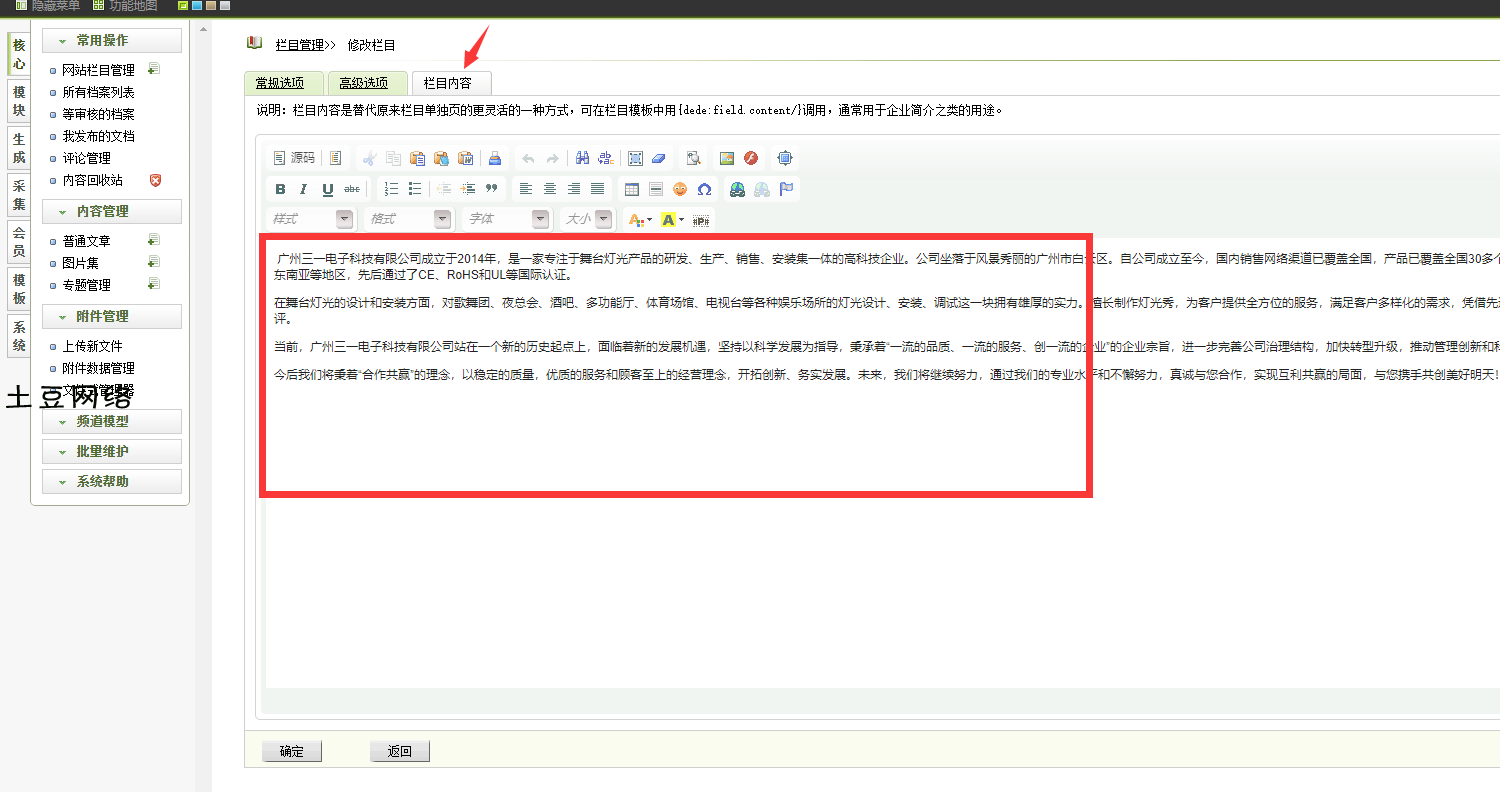Insert an image using the image icon
Viewport: 1500px width, 792px height.
pyautogui.click(x=727, y=158)
